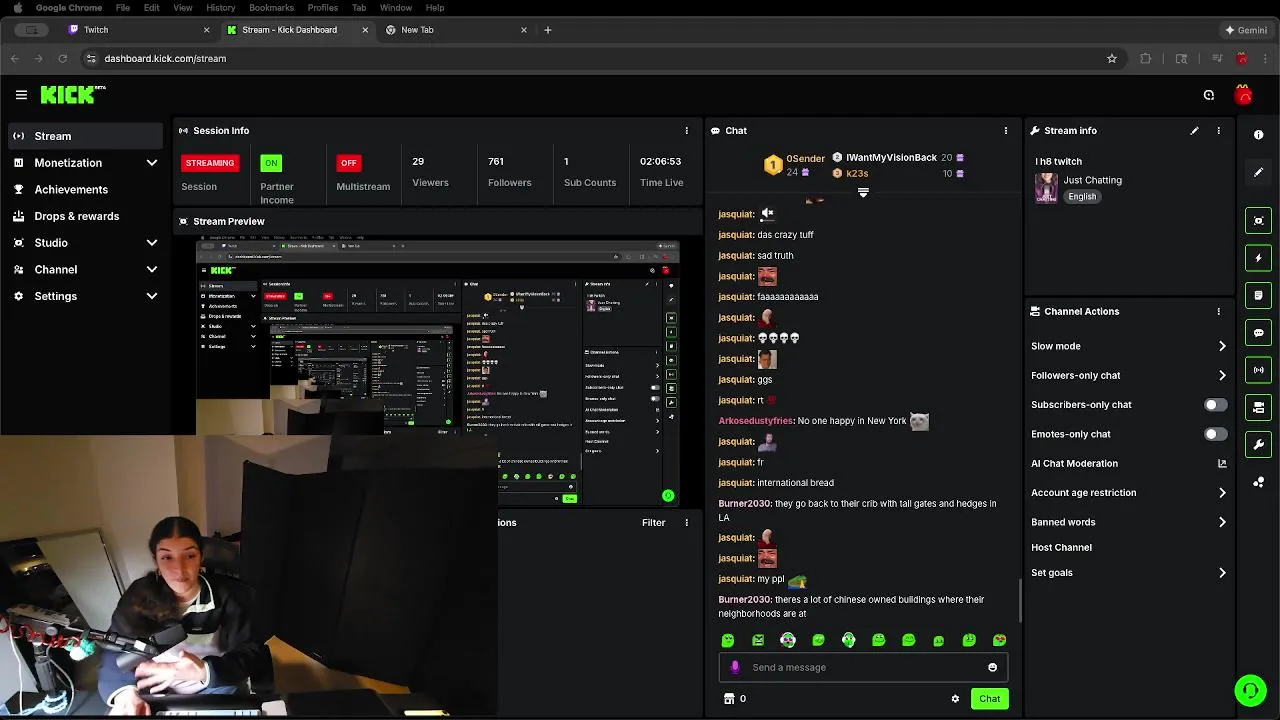
Task: Click the screen-capture icon in the right rail
Action: [x=1258, y=221]
